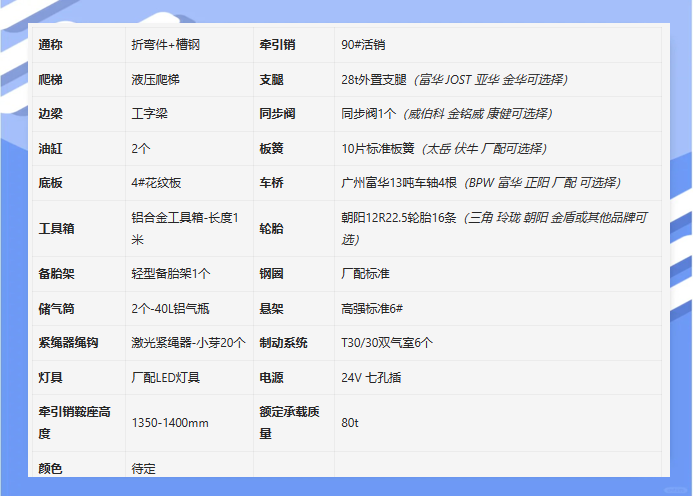Image resolution: width=693 pixels, height=496 pixels.
Task: Select the 10片标准板簧 text
Action: pyautogui.click(x=378, y=149)
